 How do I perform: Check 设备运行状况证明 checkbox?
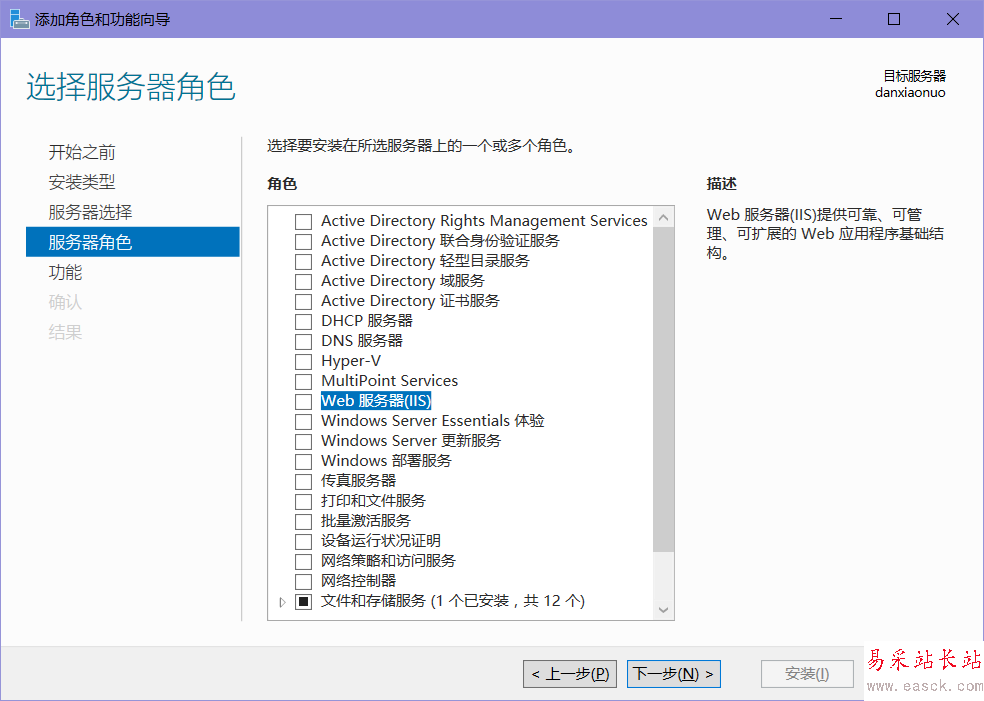click(304, 542)
